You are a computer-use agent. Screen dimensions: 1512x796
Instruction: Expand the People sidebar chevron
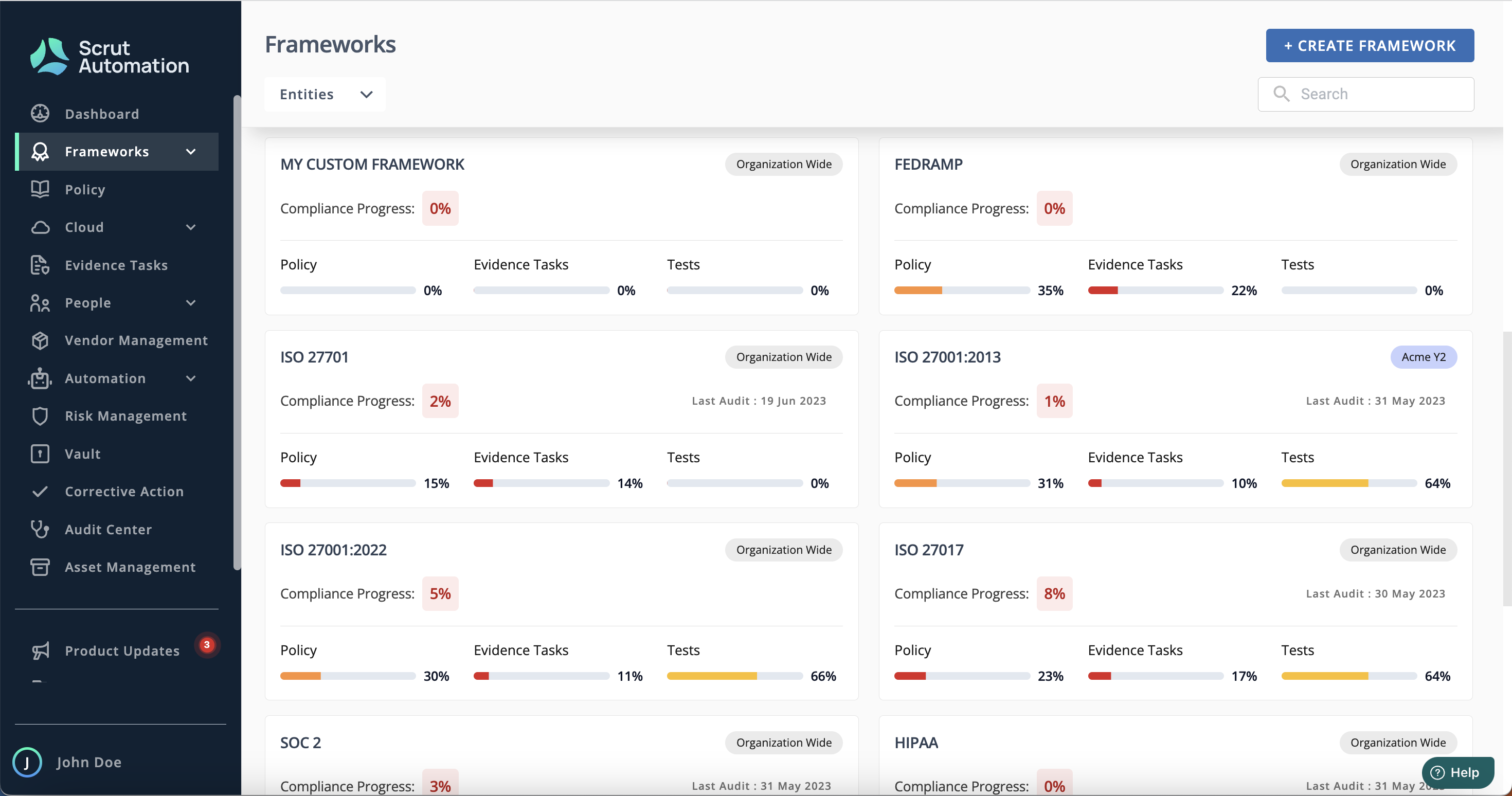pyautogui.click(x=191, y=303)
